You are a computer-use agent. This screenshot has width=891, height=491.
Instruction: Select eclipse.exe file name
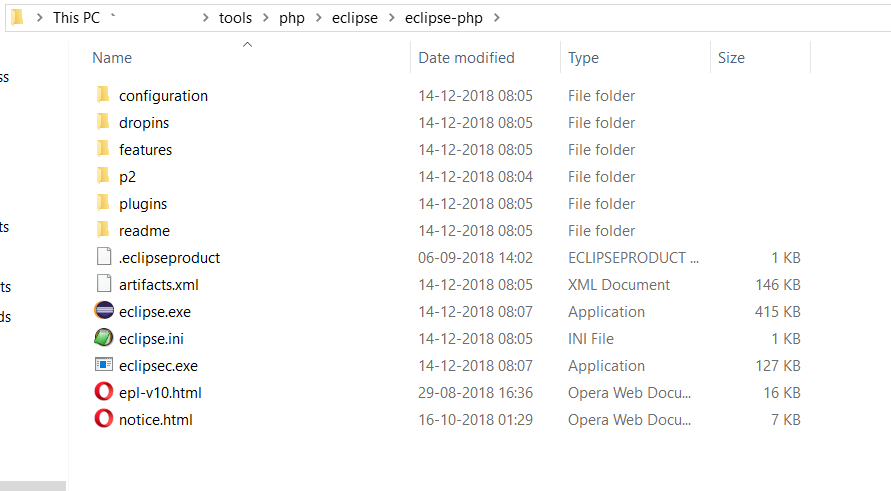click(x=155, y=312)
